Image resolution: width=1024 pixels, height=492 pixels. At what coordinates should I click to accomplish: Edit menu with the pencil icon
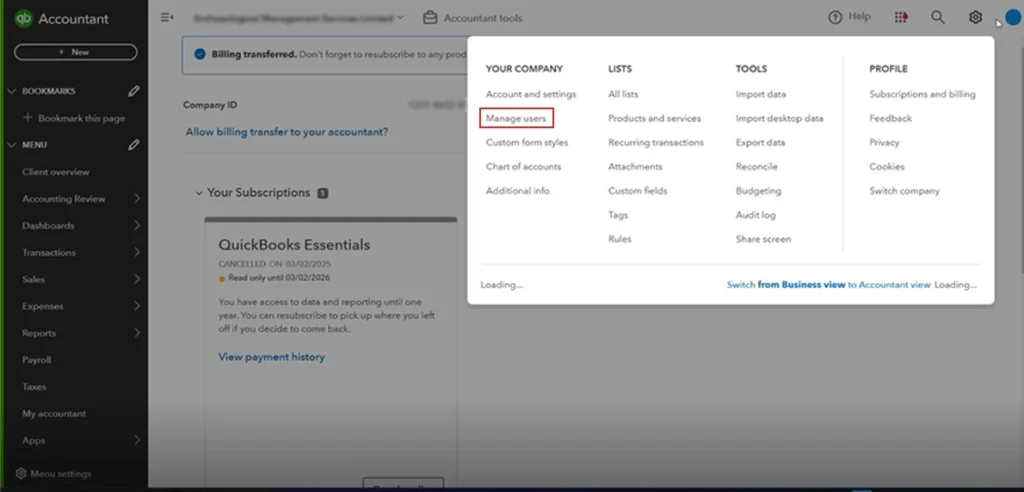tap(134, 145)
